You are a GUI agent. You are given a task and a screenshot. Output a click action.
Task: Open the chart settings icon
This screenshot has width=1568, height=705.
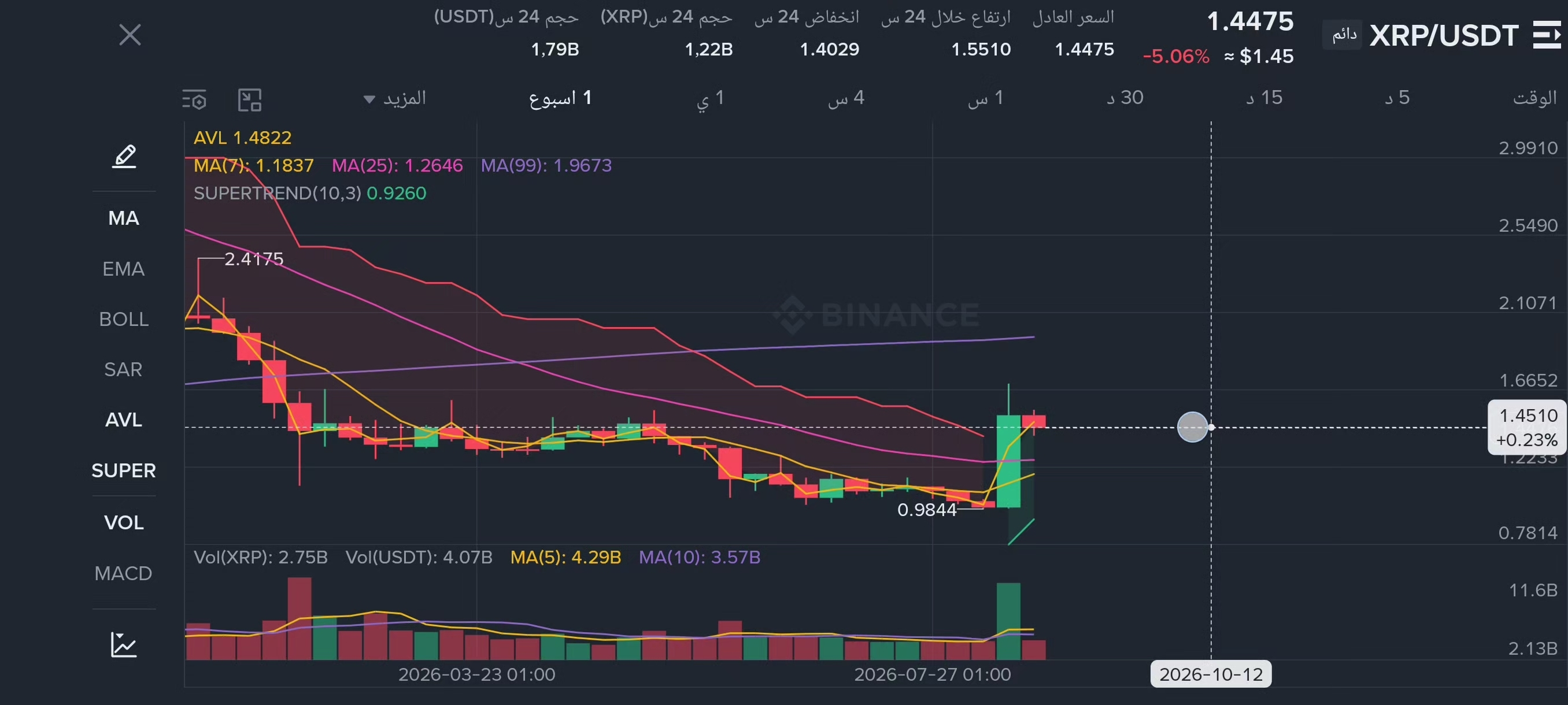click(195, 99)
